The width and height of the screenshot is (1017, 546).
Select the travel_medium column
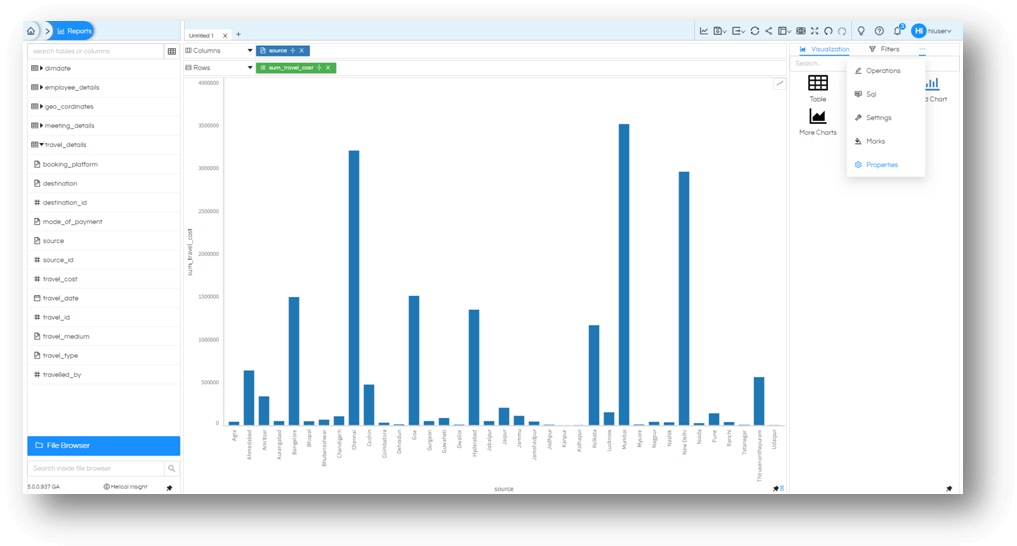[66, 337]
